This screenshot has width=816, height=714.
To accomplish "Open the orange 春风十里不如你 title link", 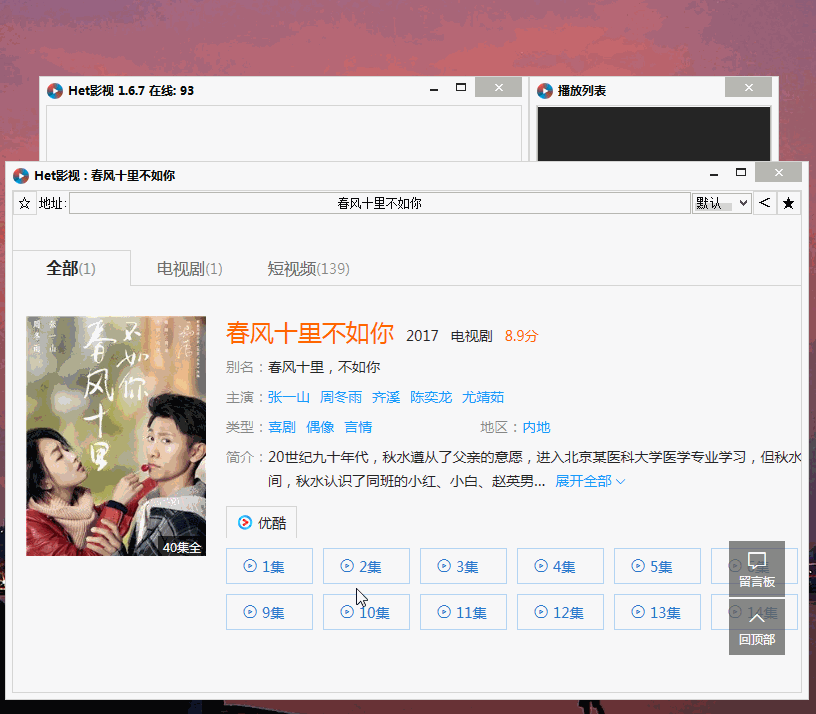I will click(x=310, y=334).
